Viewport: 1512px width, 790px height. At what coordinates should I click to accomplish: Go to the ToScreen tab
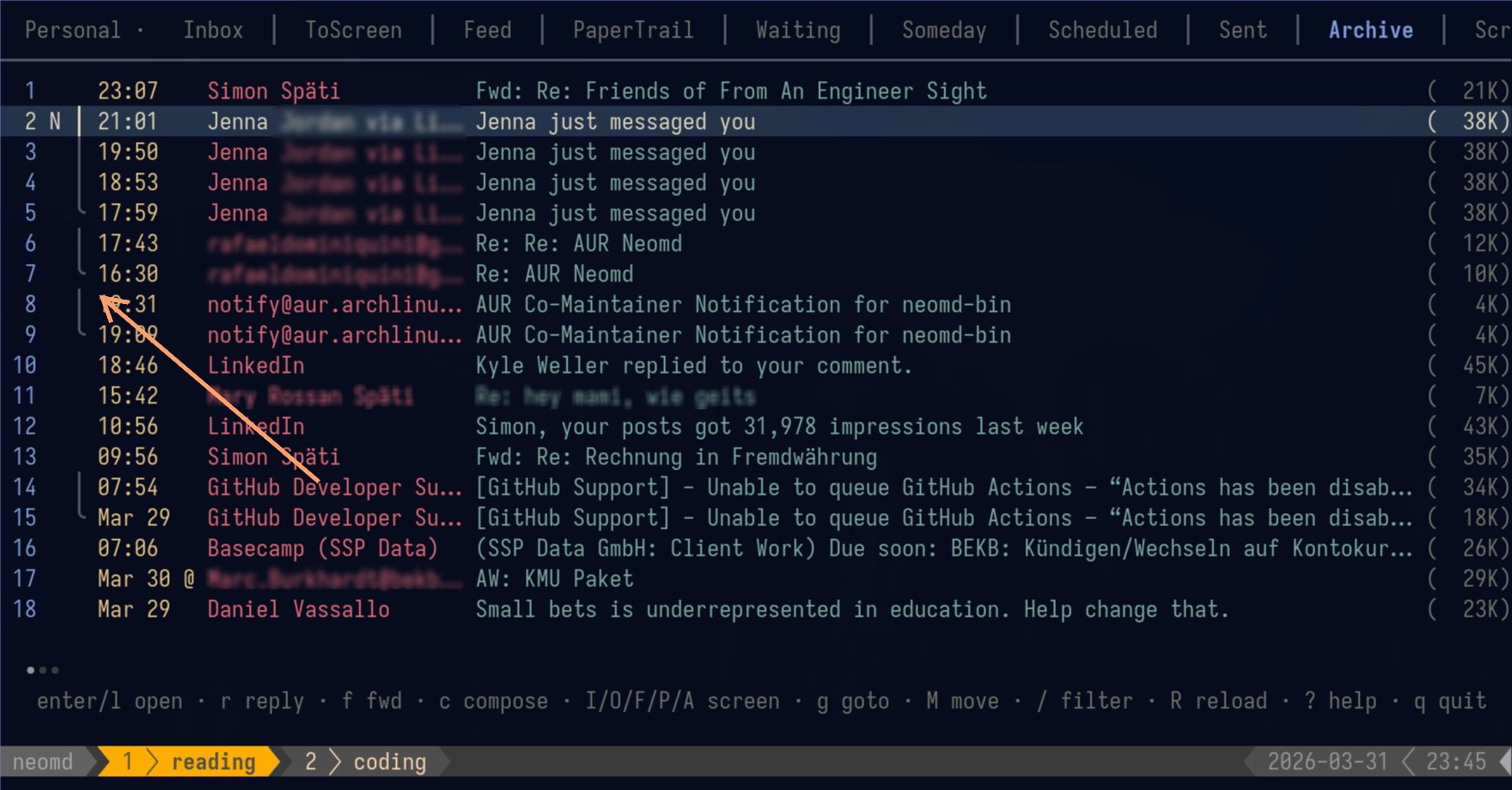[353, 30]
